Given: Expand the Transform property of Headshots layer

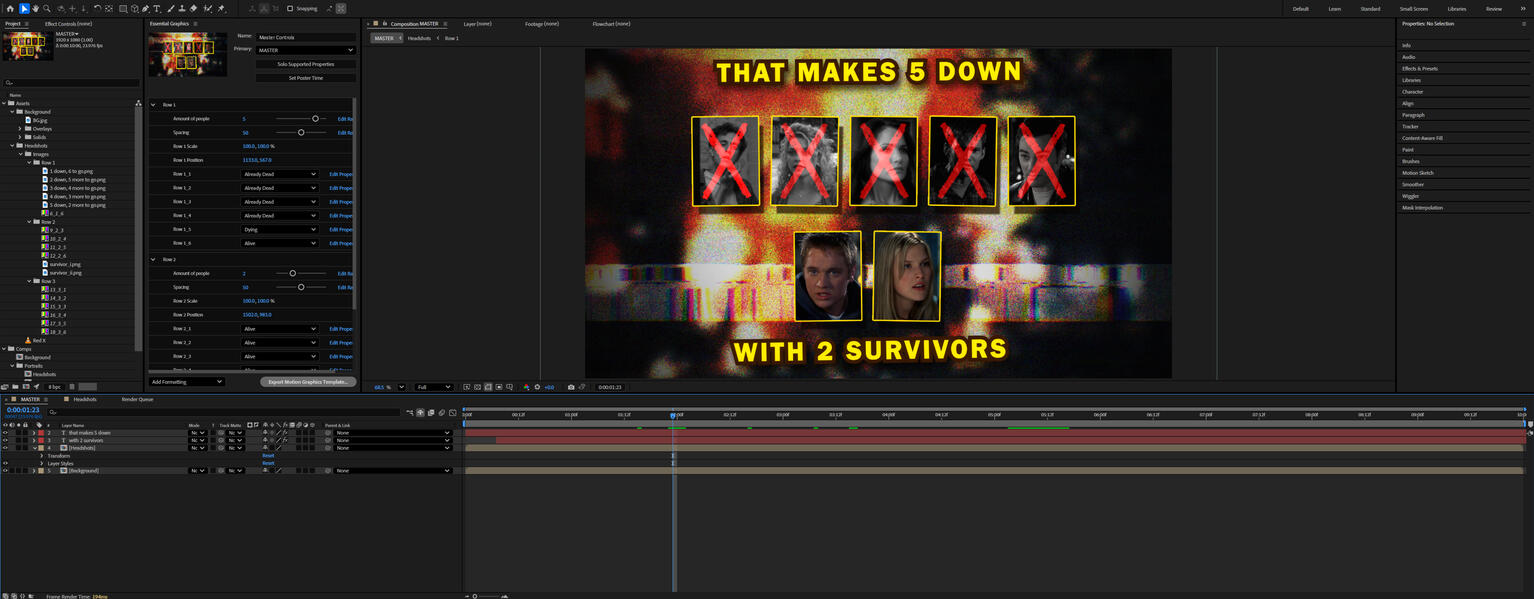Looking at the screenshot, I should click(41, 455).
